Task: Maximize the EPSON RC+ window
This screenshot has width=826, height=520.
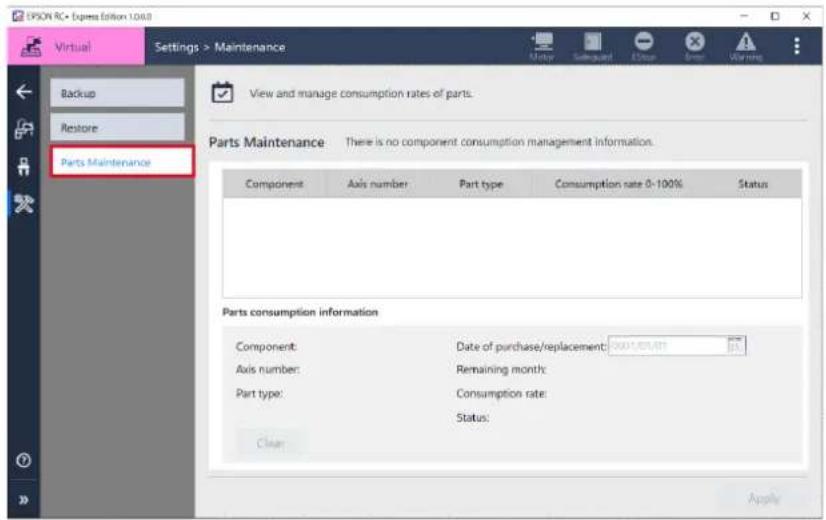Action: (775, 16)
